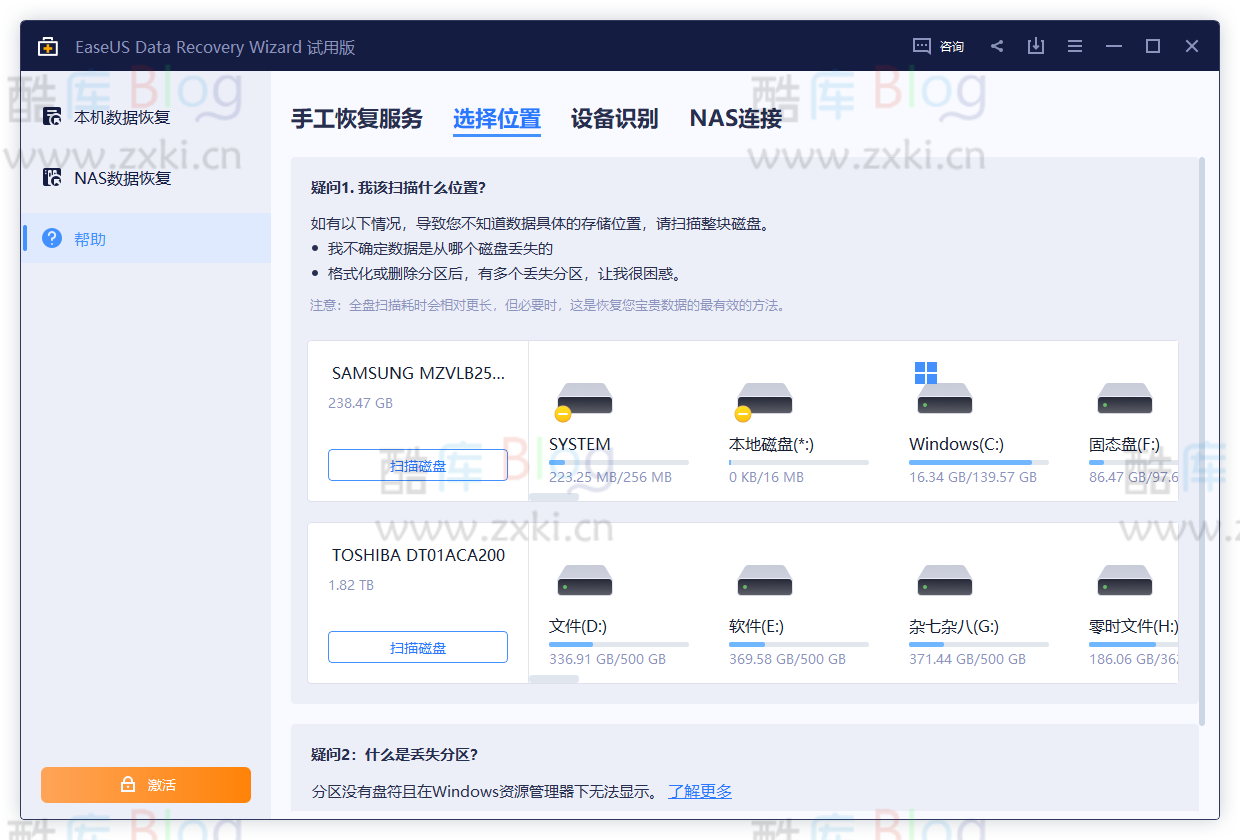Select the Windows(C:) partition icon
This screenshot has width=1240, height=840.
pos(944,400)
